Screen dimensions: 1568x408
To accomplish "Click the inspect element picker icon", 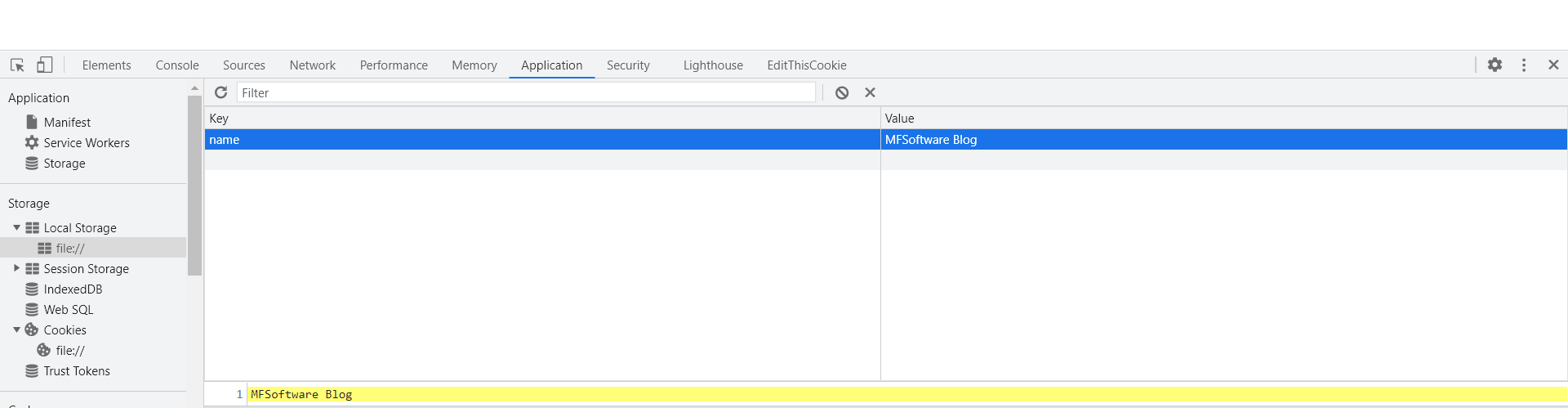I will coord(17,65).
